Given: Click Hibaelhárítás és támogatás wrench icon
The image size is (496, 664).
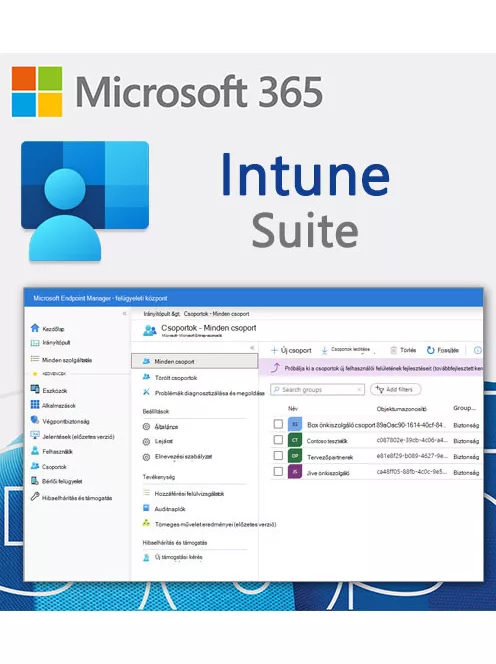Looking at the screenshot, I should (35, 497).
